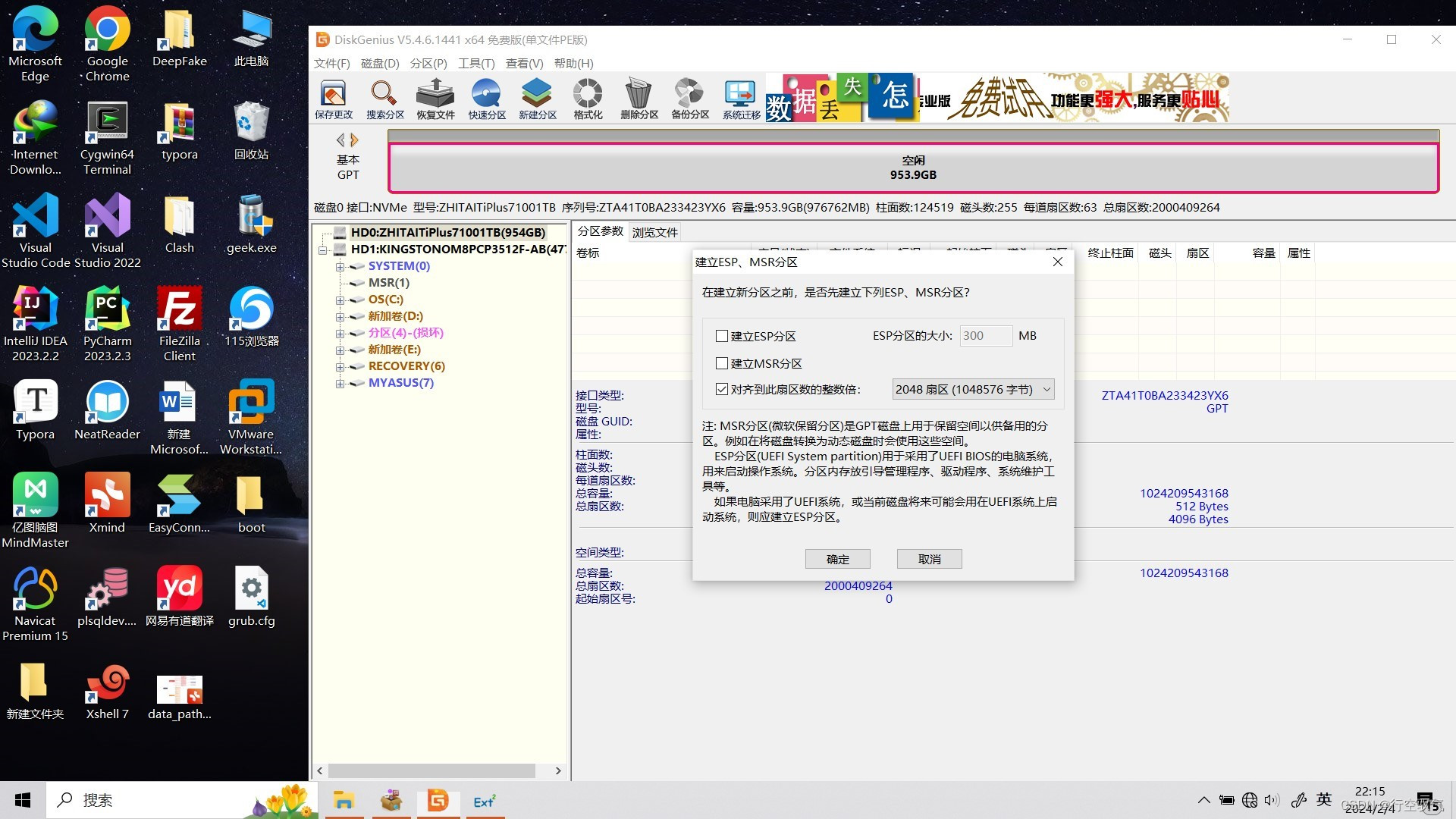Expand HD0:ZHITAITiPlus71001TB tree item
The image size is (1456, 819).
tap(326, 232)
